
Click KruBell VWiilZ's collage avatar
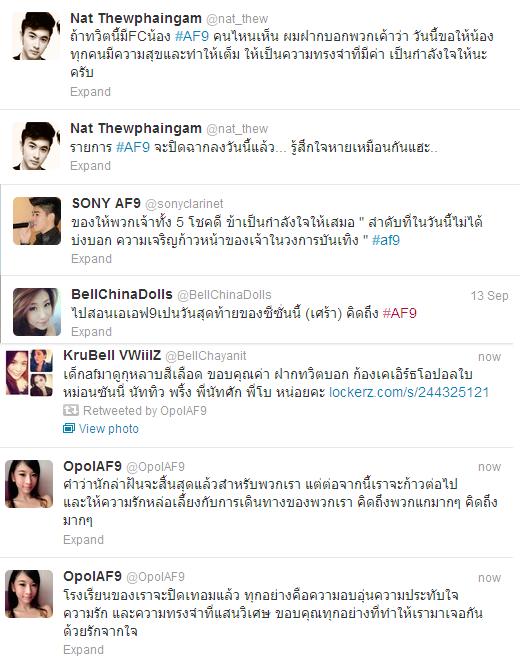pyautogui.click(x=29, y=373)
